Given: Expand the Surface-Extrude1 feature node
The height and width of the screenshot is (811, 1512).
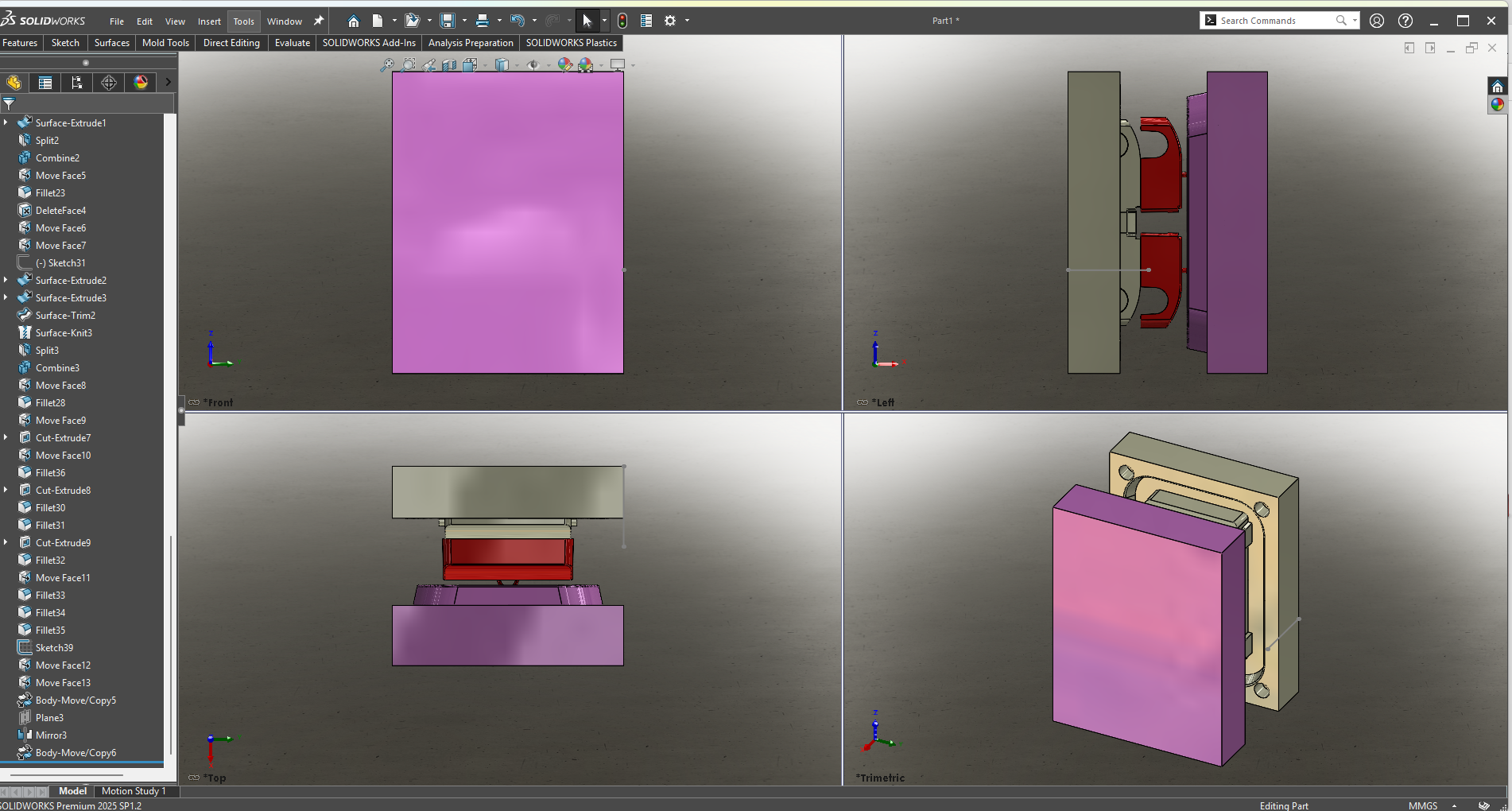Looking at the screenshot, I should tap(6, 122).
